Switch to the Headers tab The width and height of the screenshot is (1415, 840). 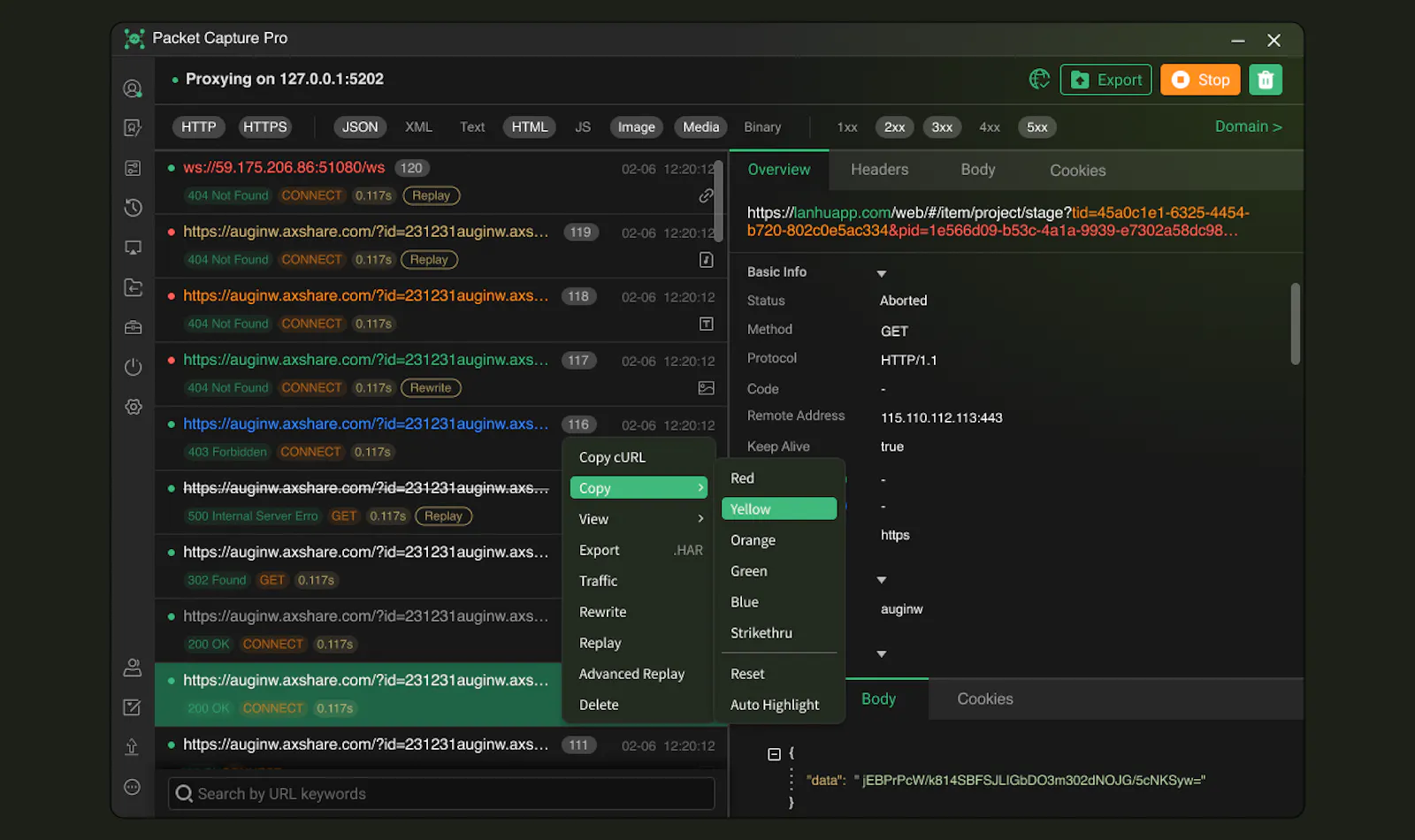[x=879, y=170]
